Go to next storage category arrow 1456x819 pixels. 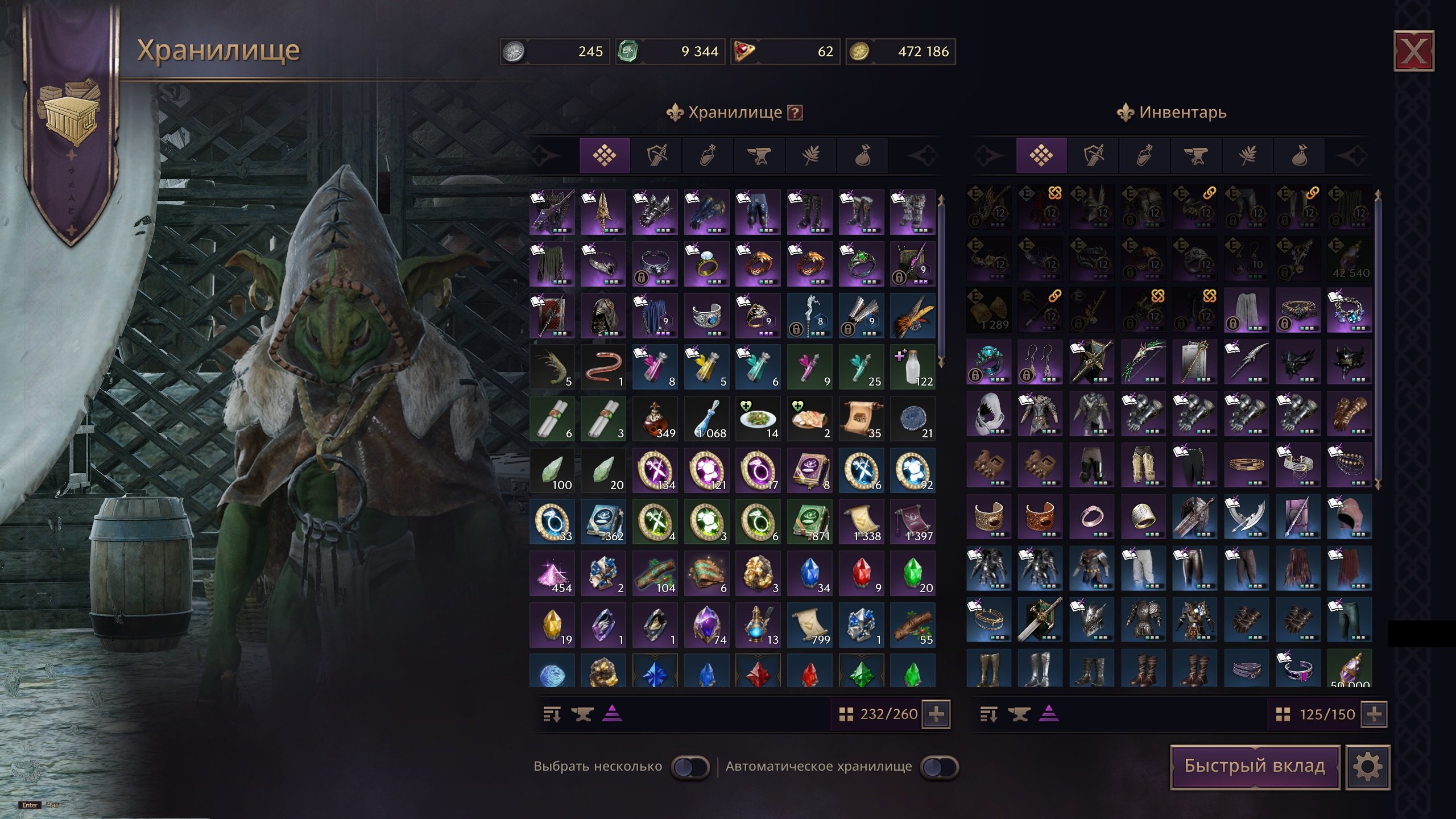click(922, 155)
